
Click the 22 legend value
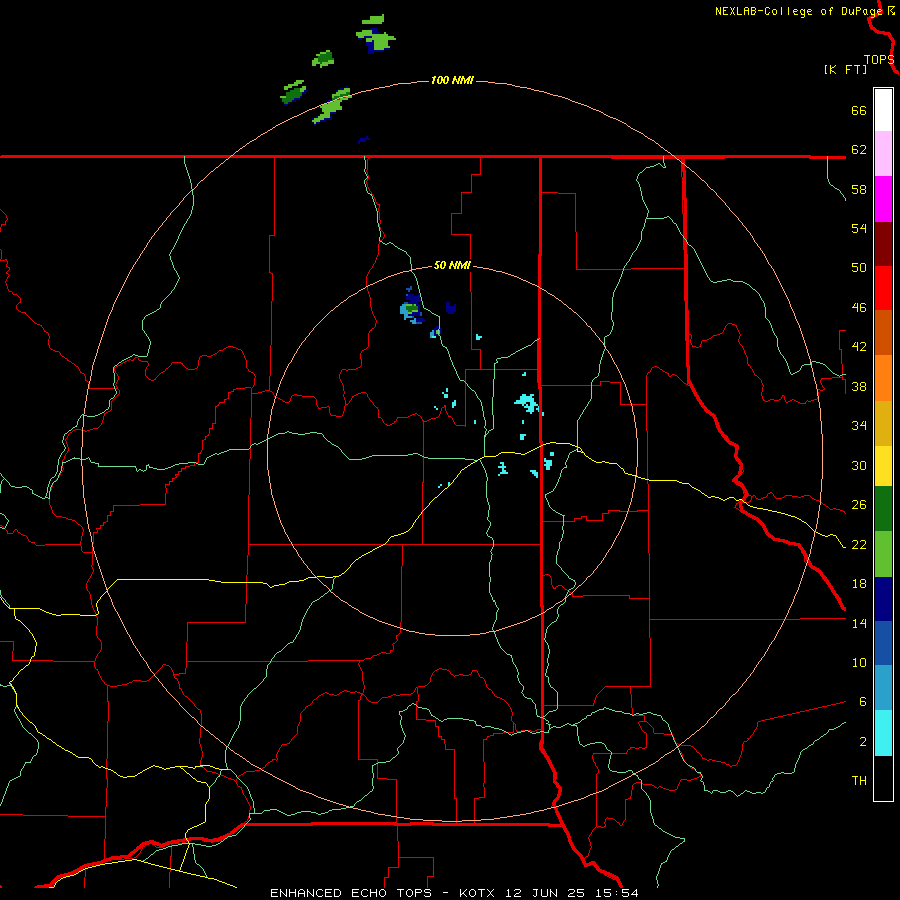pos(859,545)
